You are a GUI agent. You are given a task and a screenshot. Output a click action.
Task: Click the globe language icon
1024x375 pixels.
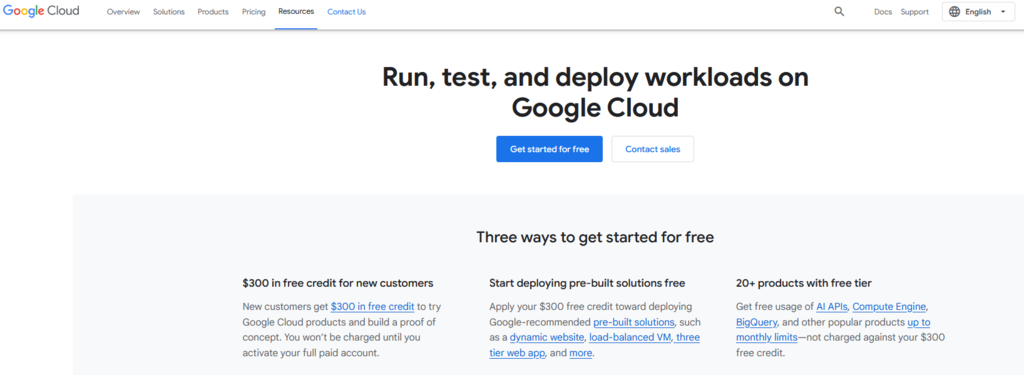(x=955, y=12)
